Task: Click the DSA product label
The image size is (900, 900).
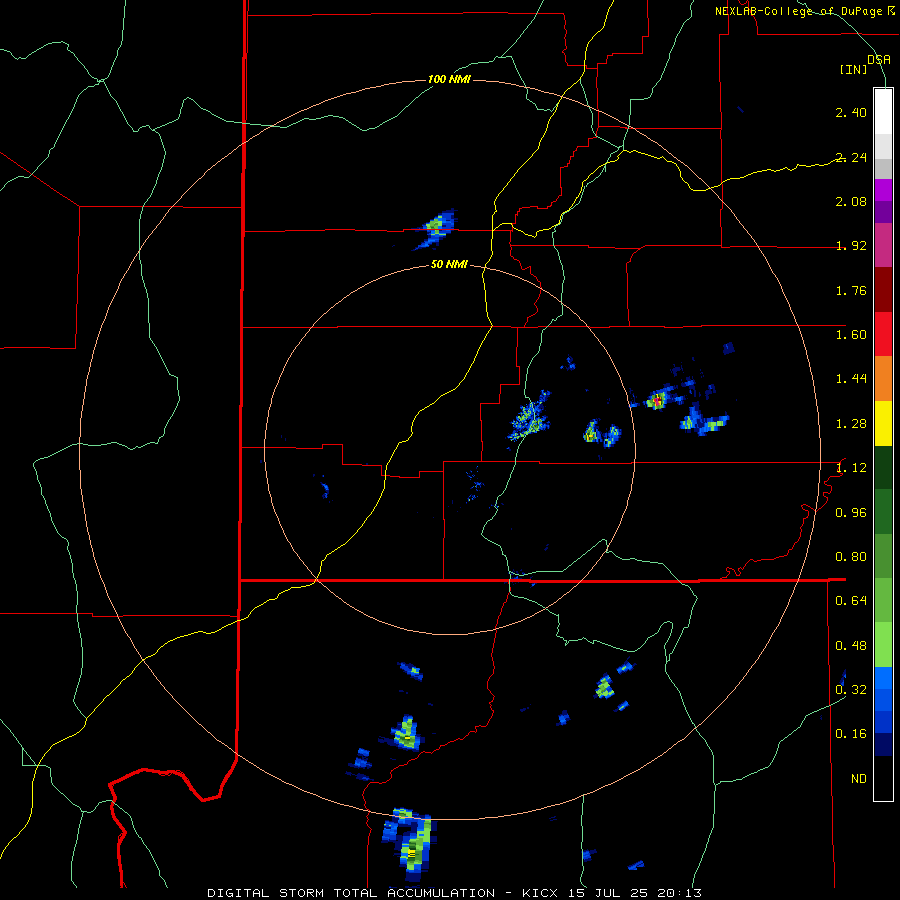Action: pyautogui.click(x=879, y=59)
